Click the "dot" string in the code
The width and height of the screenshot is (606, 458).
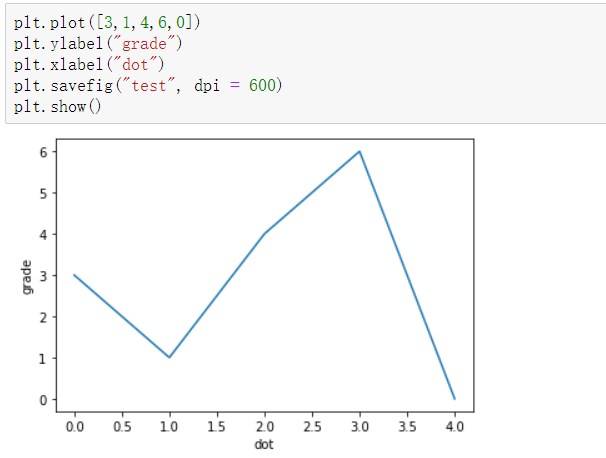tap(135, 64)
